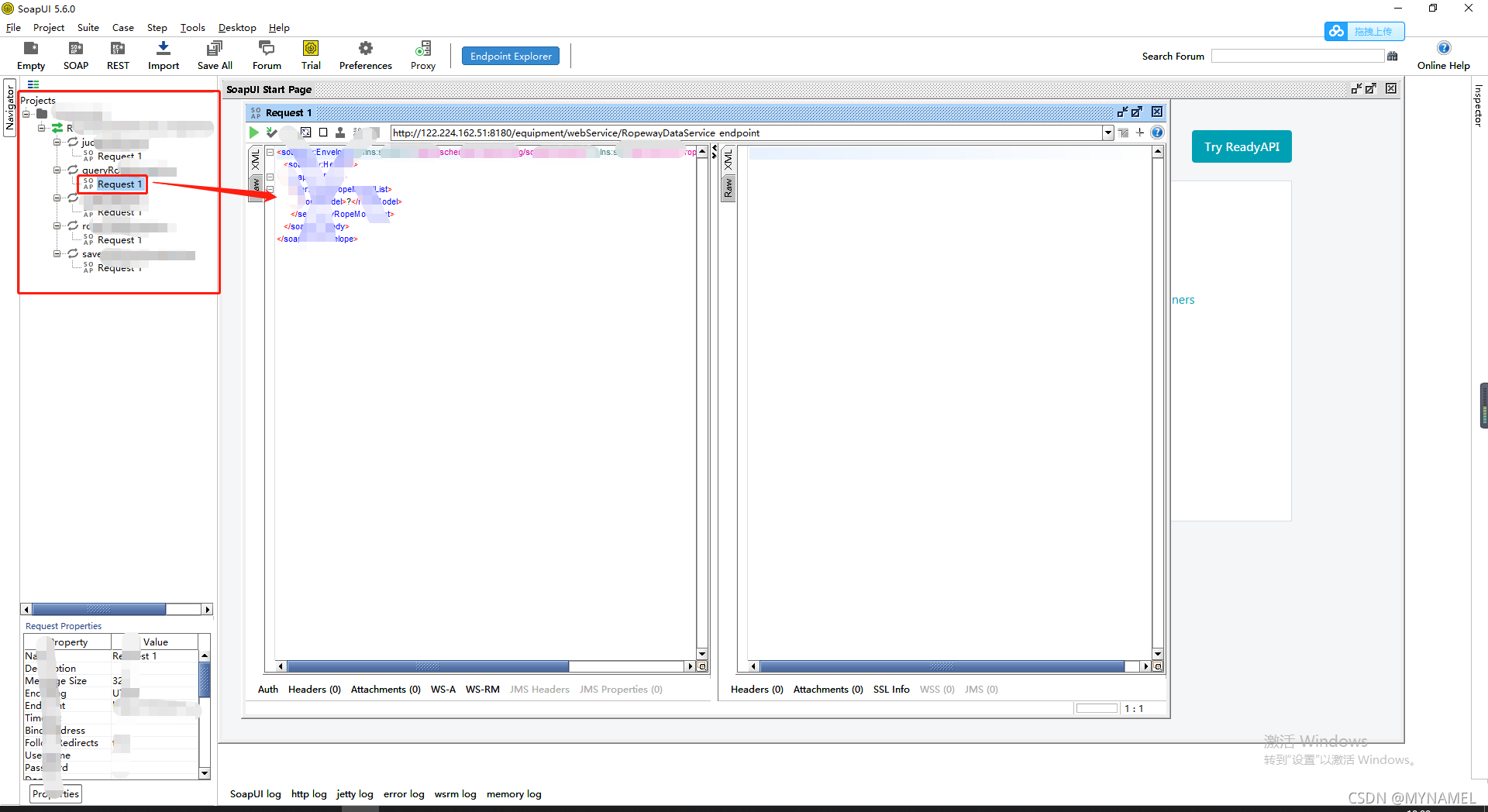Screen dimensions: 1488x812
Task: Open request Headers (0) tab
Action: 315,690
